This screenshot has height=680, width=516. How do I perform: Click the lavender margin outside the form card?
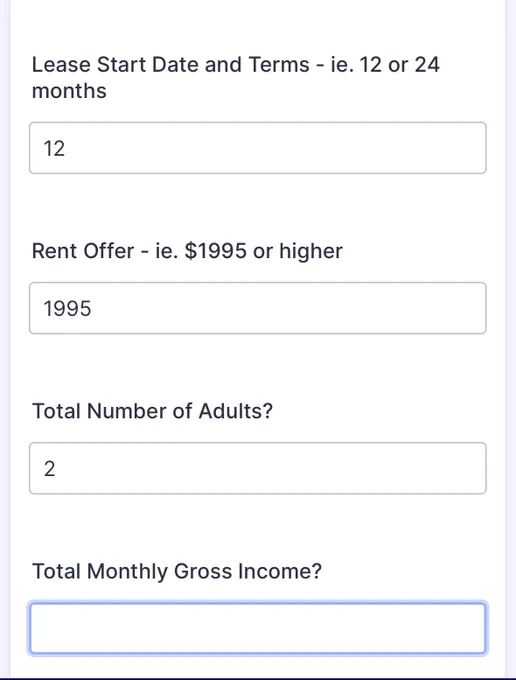click(5, 338)
